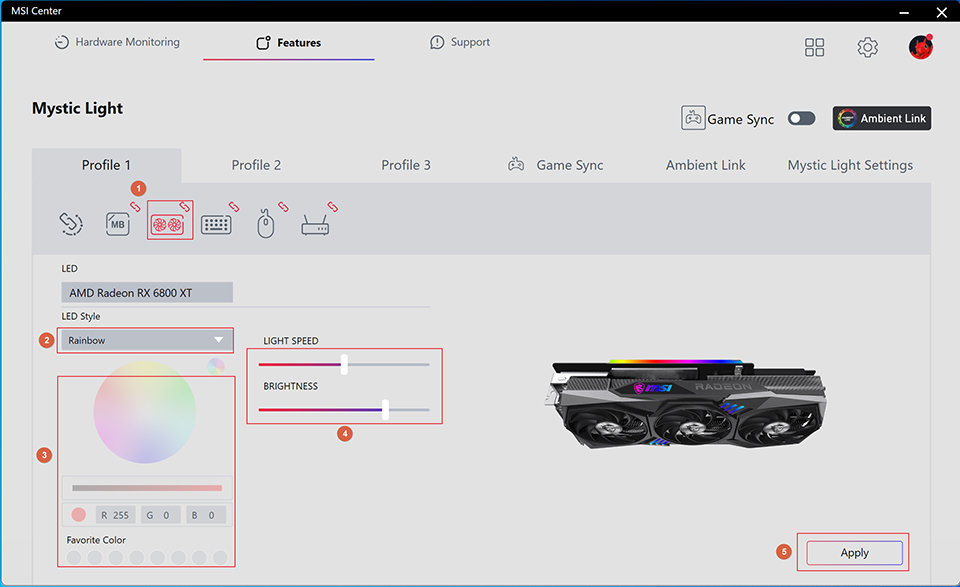Click the graphics card preview image
This screenshot has height=587, width=960.
pyautogui.click(x=684, y=403)
